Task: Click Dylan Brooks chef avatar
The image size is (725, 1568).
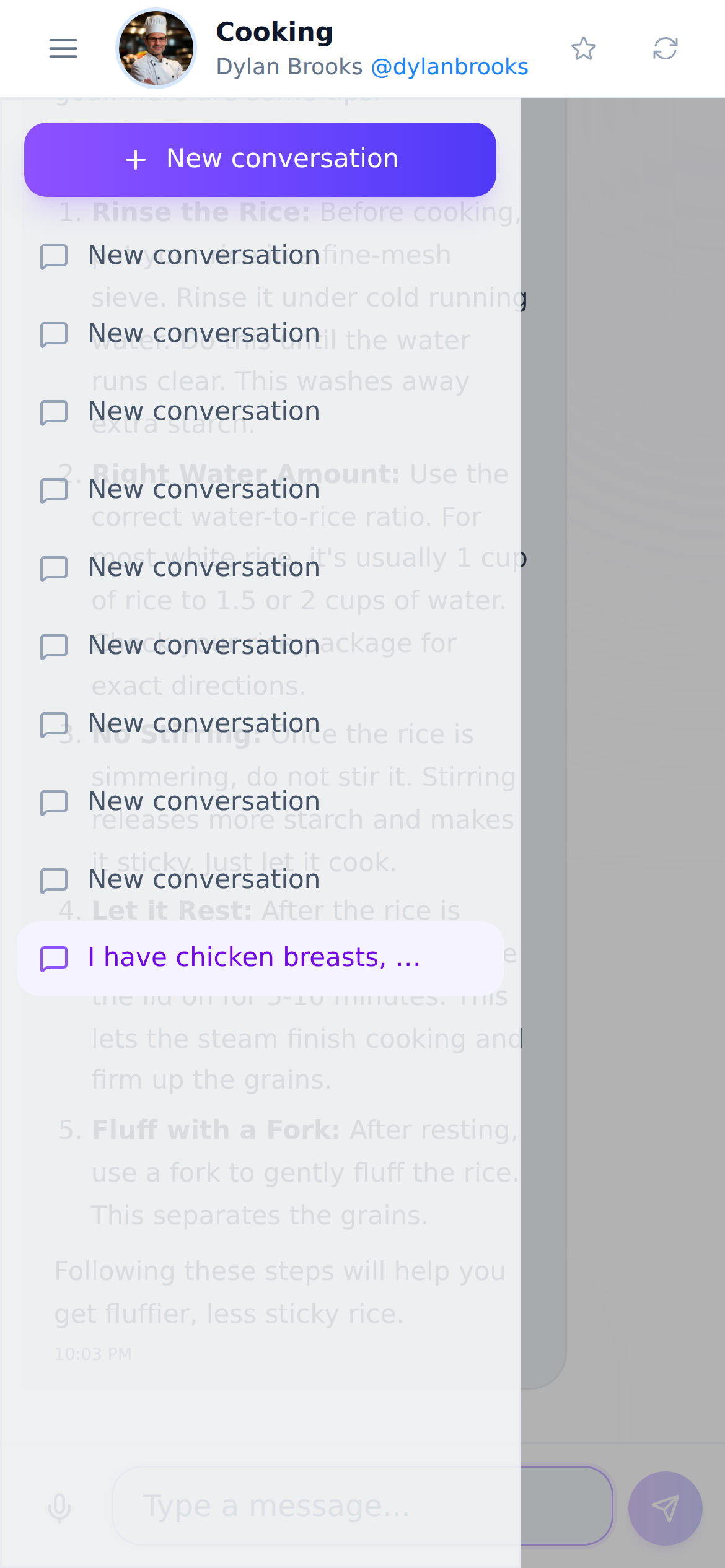Action: [156, 48]
